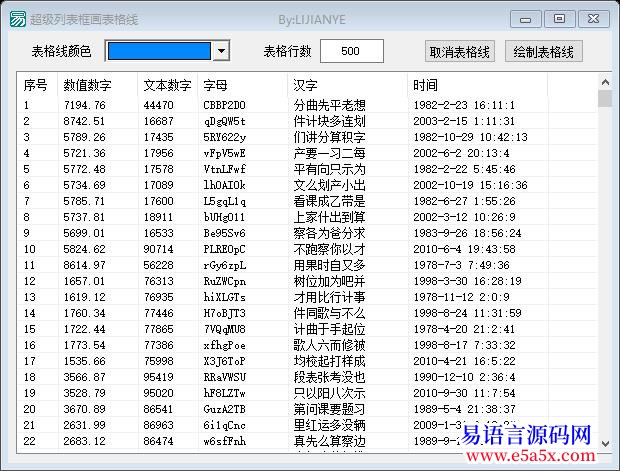Select cell 44470 in row 1

tap(159, 105)
